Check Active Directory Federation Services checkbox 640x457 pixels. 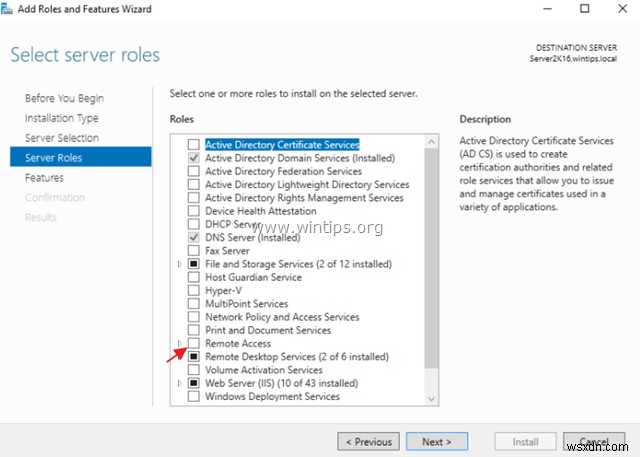[x=193, y=171]
